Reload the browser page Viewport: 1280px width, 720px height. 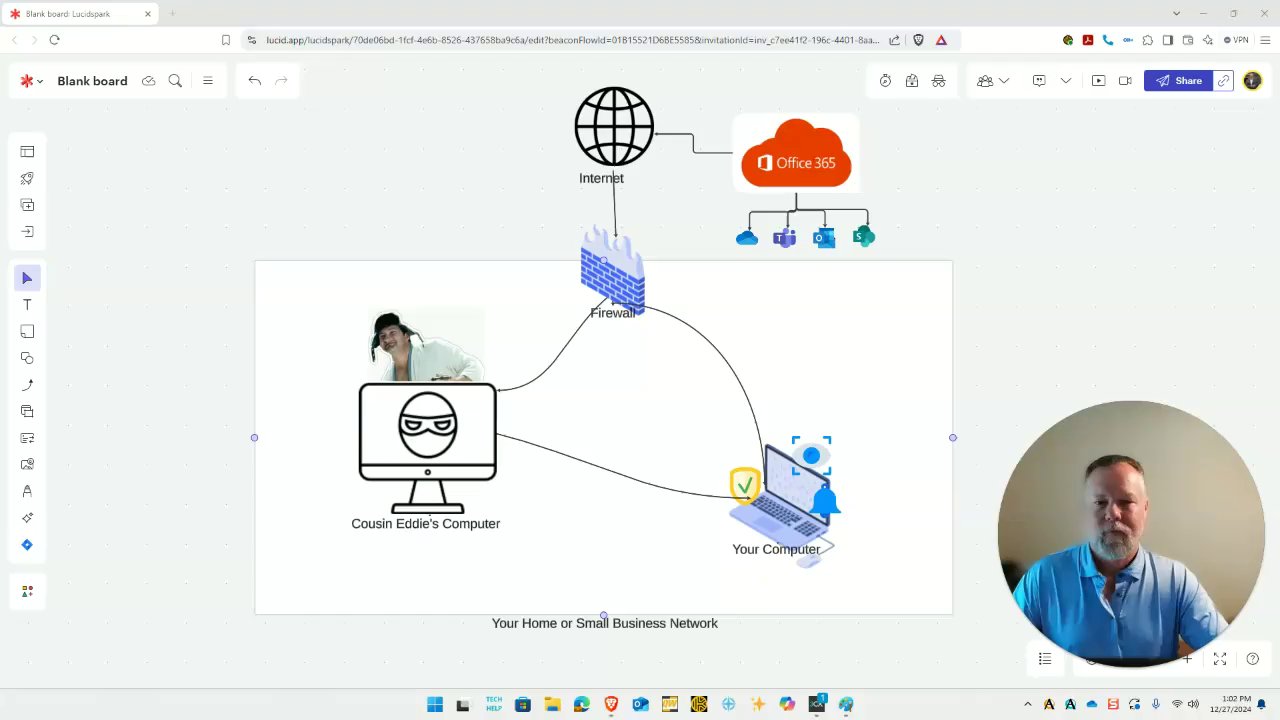tap(54, 40)
